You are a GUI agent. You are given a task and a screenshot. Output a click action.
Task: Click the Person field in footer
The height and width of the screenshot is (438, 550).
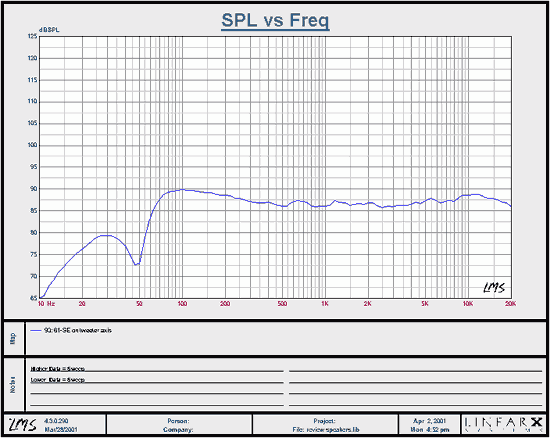coord(179,421)
